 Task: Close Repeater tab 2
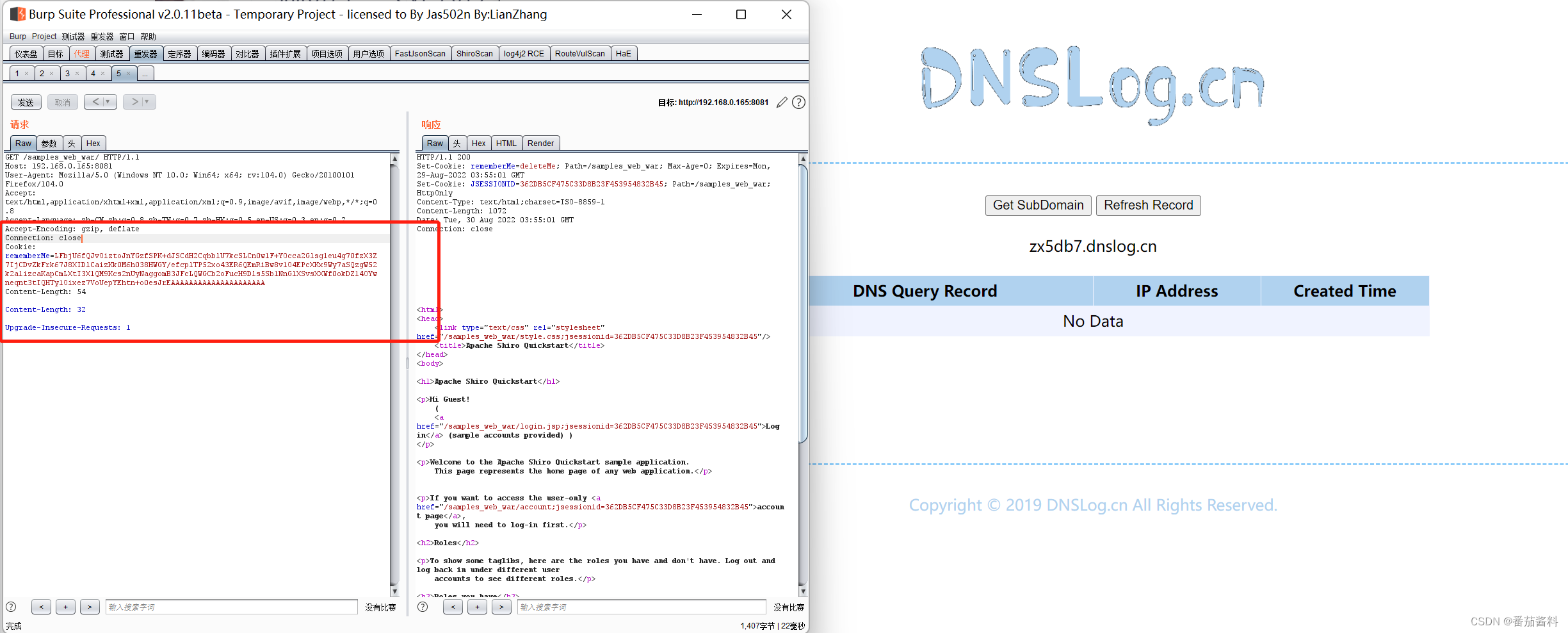click(52, 74)
